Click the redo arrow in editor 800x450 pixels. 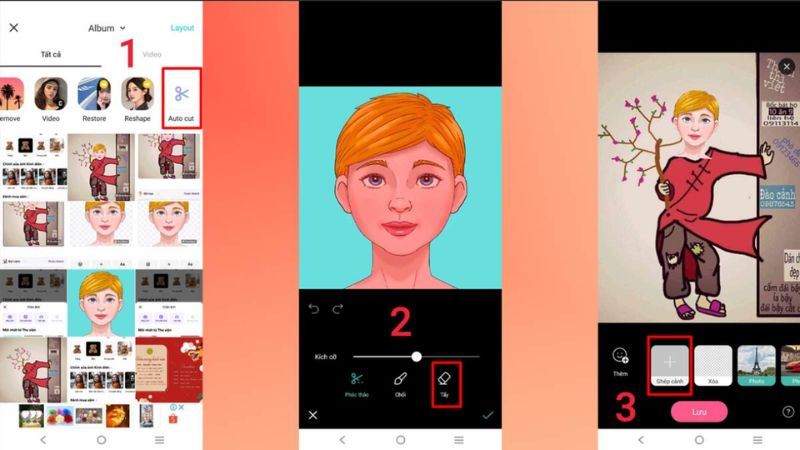[337, 309]
